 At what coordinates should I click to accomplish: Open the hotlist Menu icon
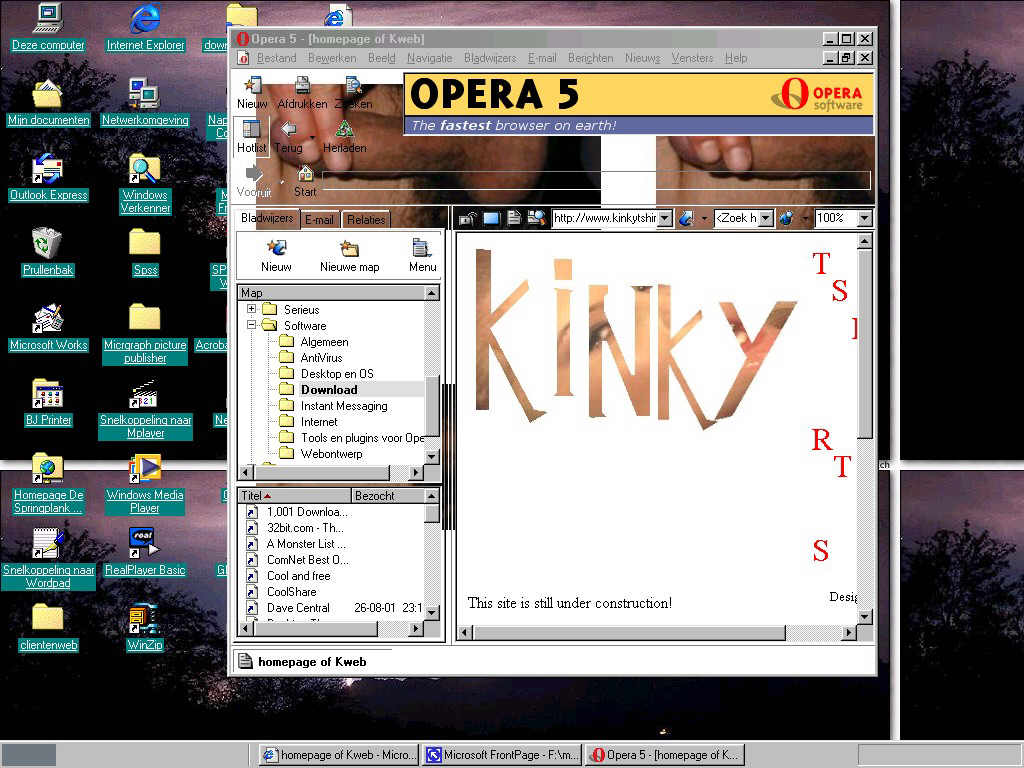pyautogui.click(x=422, y=248)
